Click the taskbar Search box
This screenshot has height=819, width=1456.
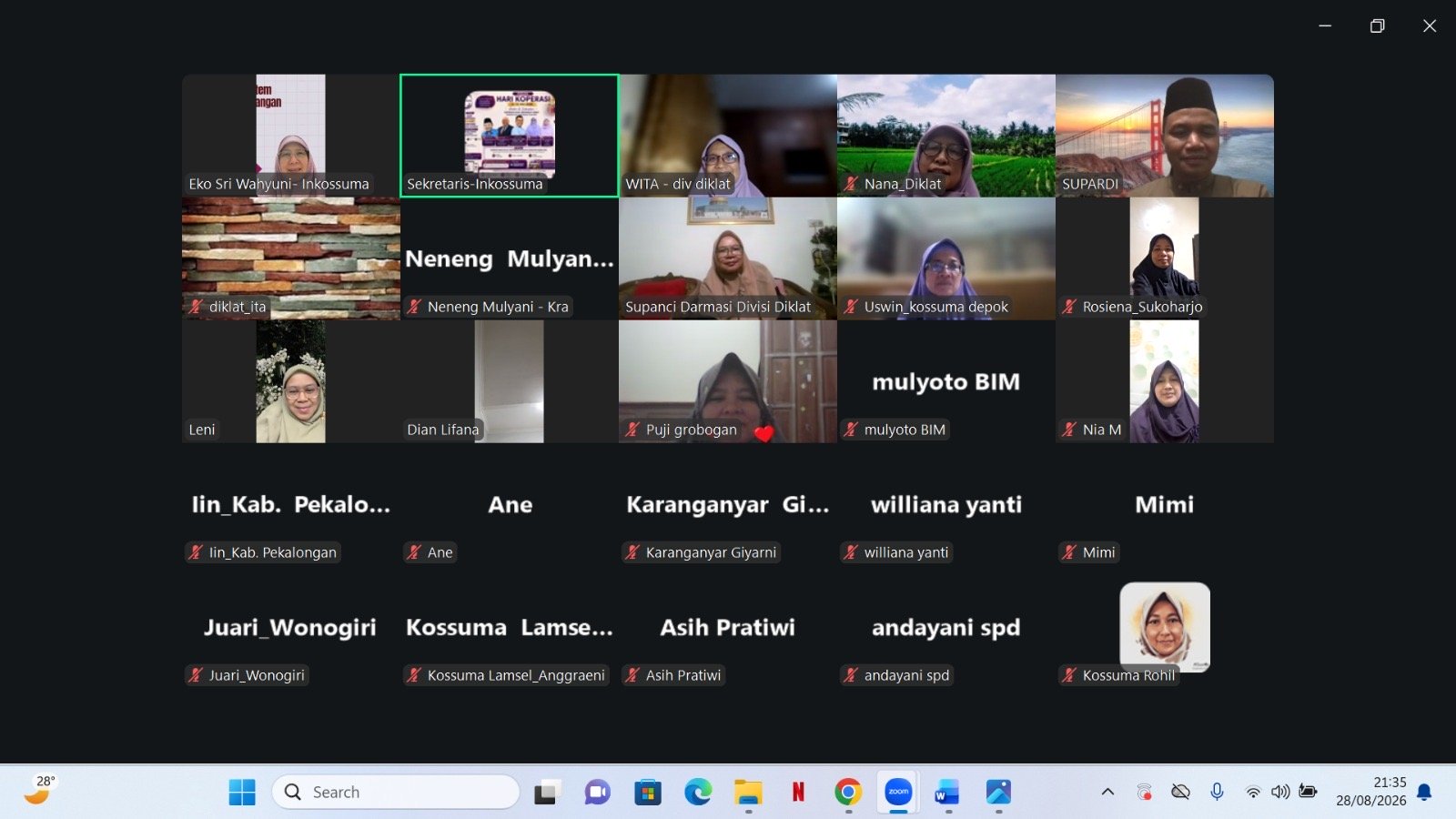[396, 792]
